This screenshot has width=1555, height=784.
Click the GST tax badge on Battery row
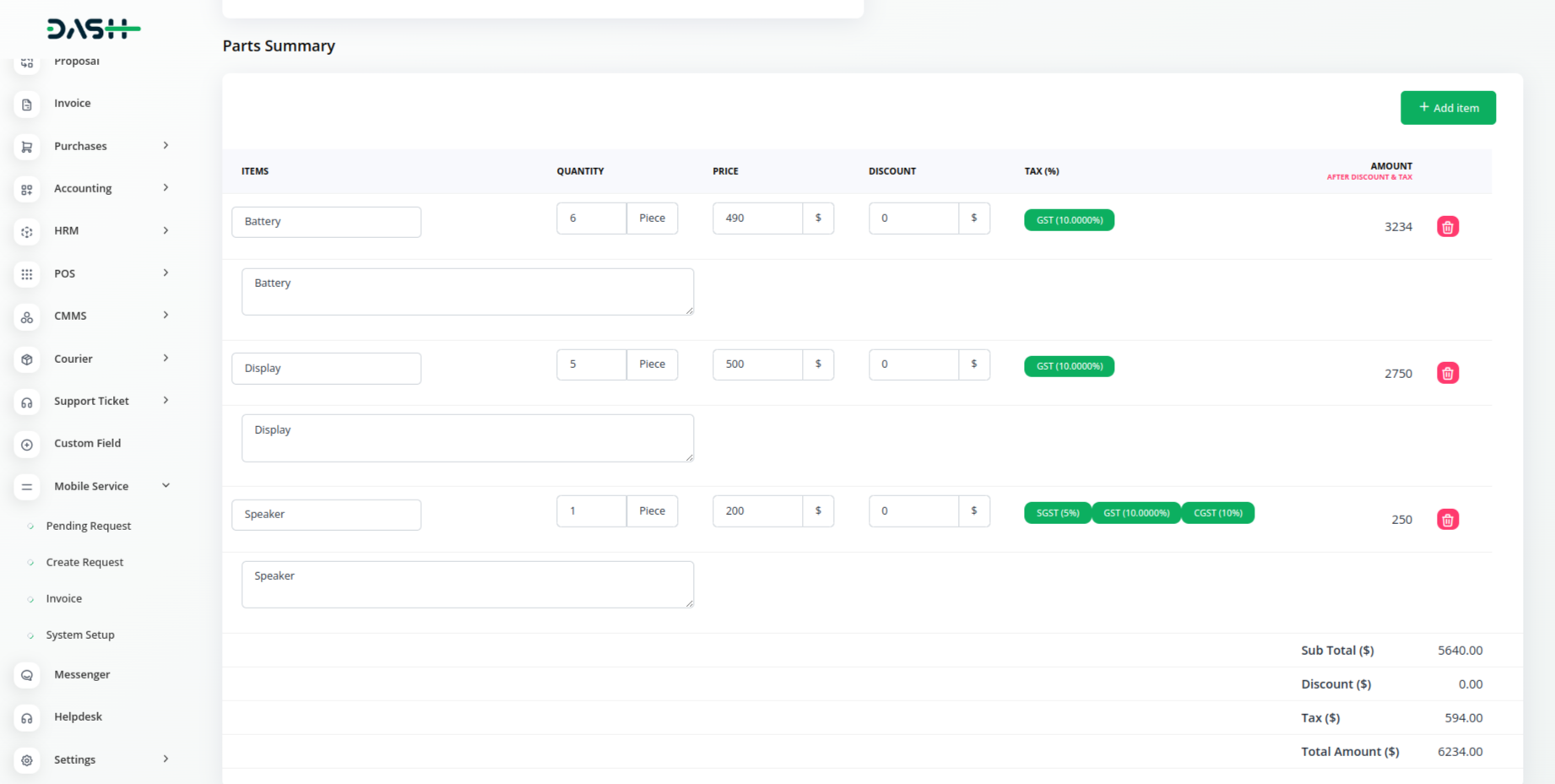click(1069, 220)
